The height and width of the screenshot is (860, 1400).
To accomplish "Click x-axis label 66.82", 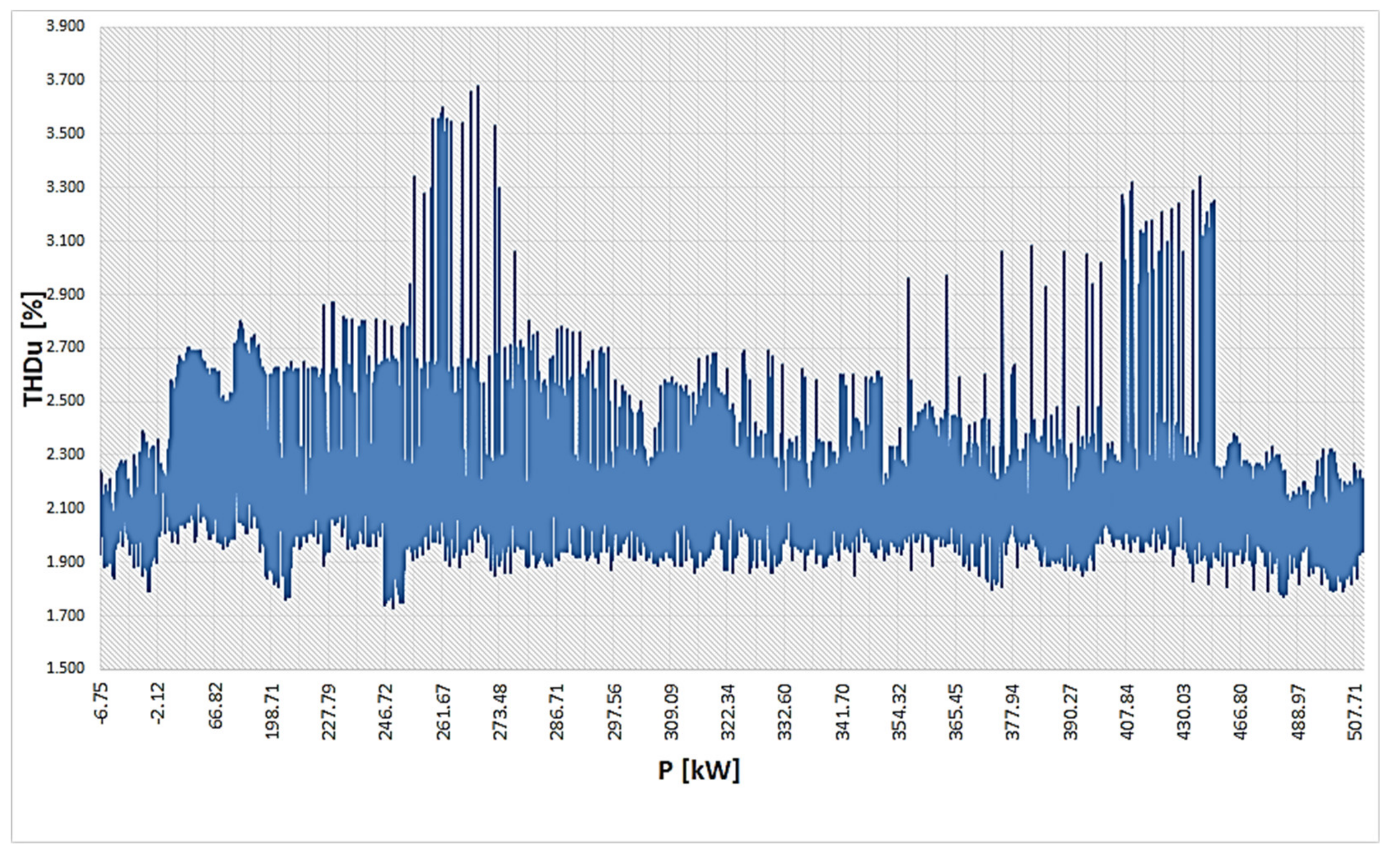I will [x=216, y=706].
